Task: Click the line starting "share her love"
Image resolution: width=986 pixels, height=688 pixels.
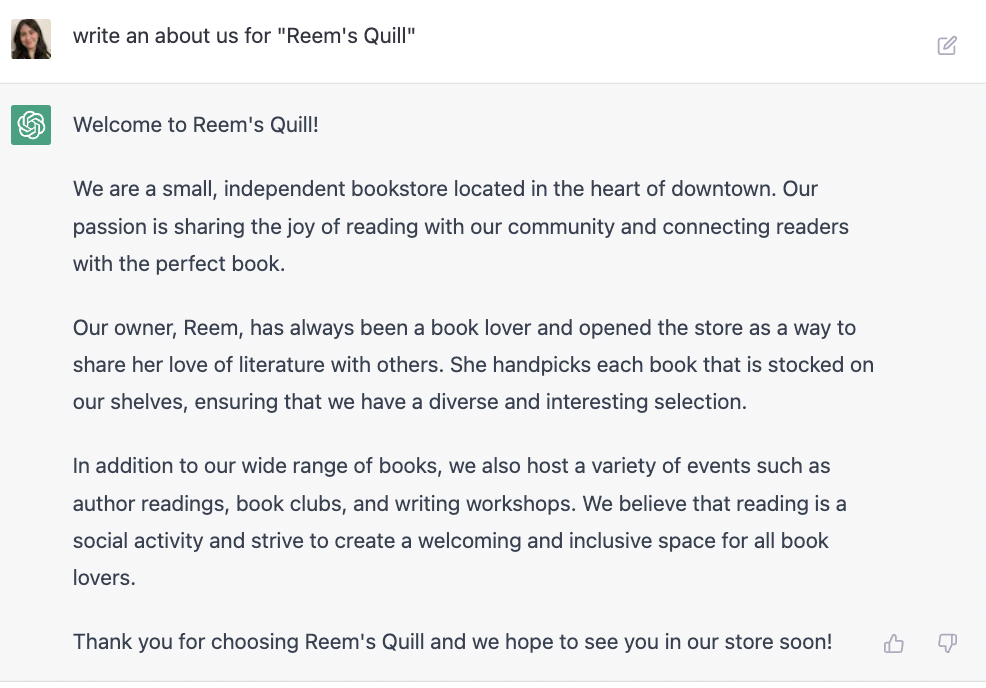Action: [x=474, y=365]
